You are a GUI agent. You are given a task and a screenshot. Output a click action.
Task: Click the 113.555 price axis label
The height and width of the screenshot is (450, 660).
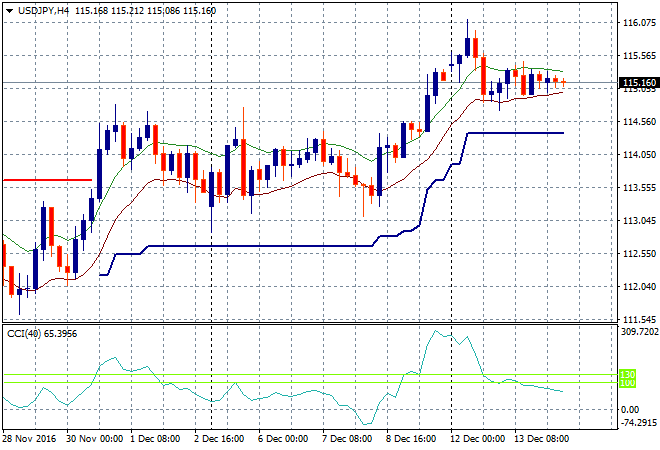tap(639, 187)
